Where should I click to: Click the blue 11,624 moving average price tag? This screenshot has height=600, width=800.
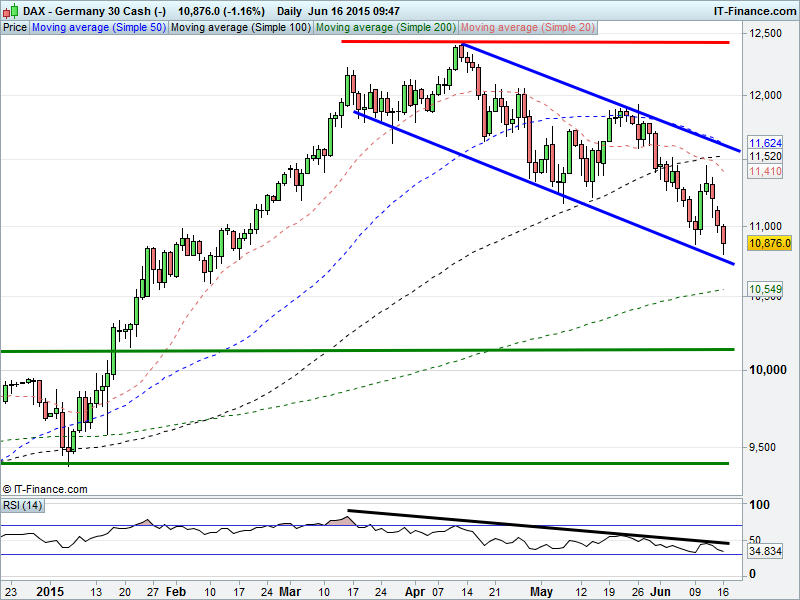(764, 144)
